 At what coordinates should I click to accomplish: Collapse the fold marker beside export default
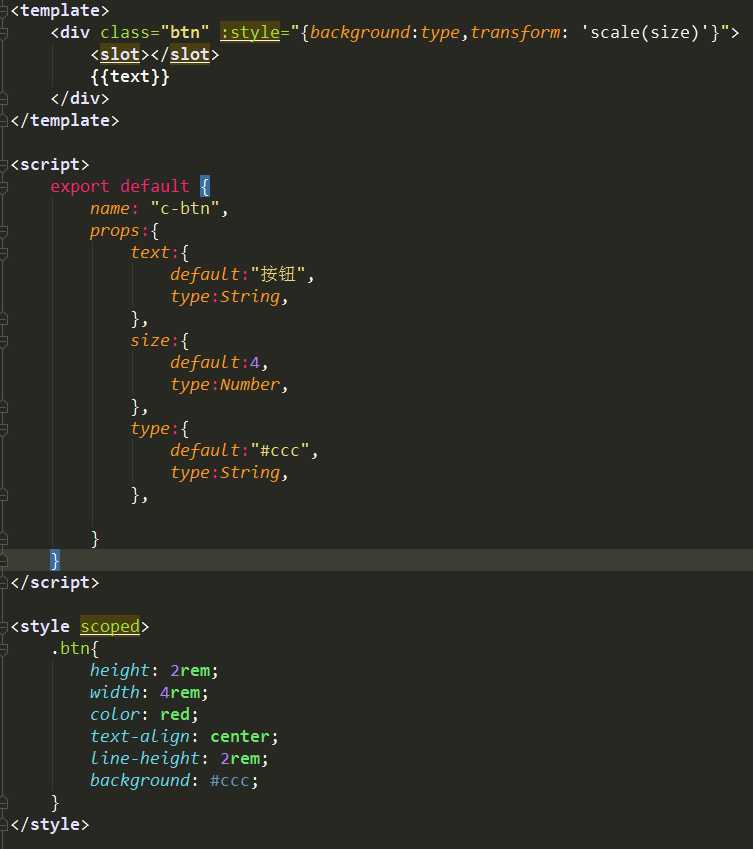[3, 187]
